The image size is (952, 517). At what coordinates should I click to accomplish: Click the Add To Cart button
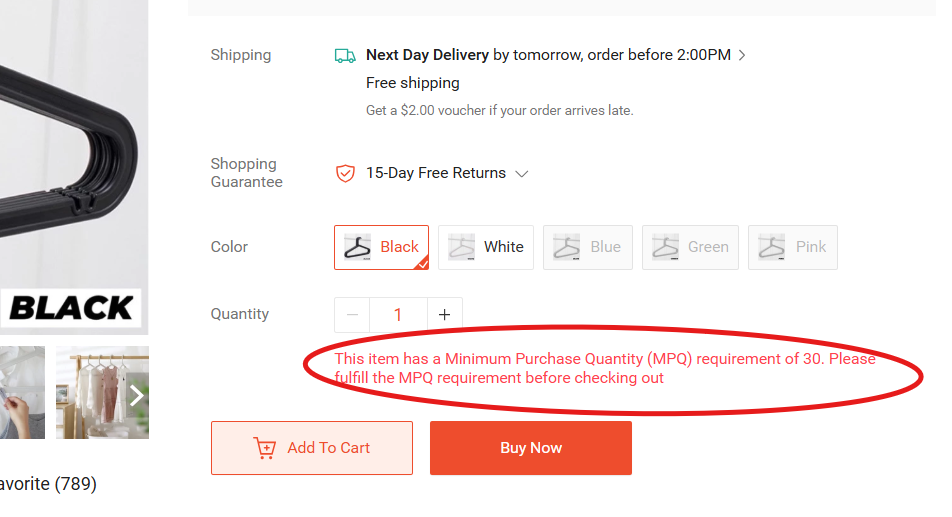point(312,448)
